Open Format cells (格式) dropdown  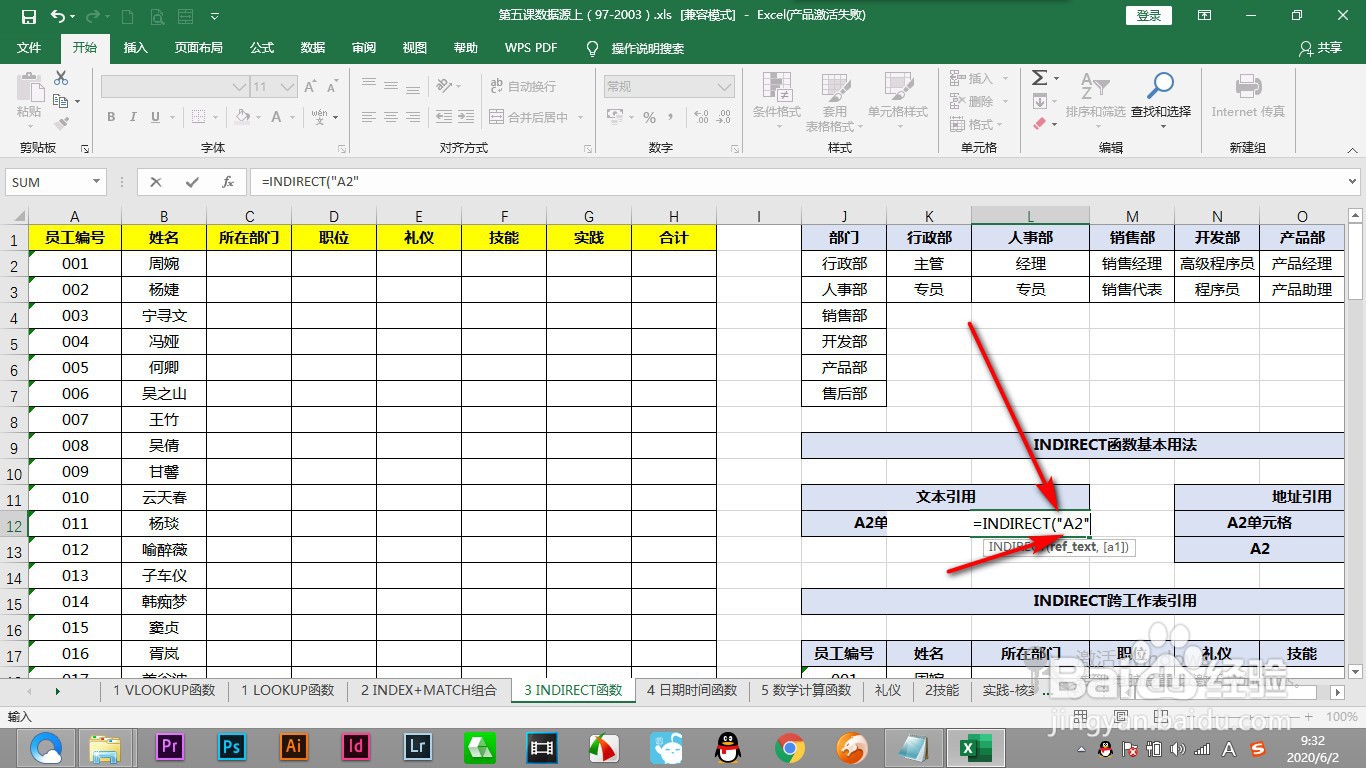tap(978, 124)
